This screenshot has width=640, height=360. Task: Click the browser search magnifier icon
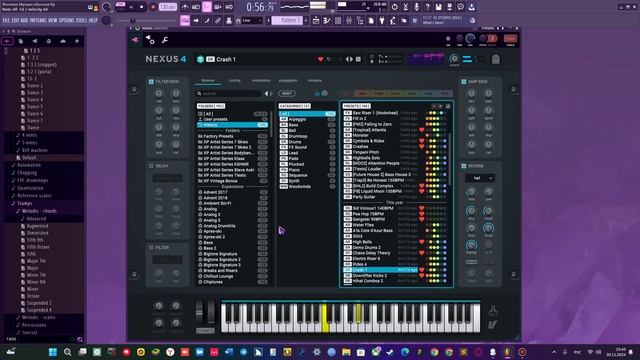[80, 339]
